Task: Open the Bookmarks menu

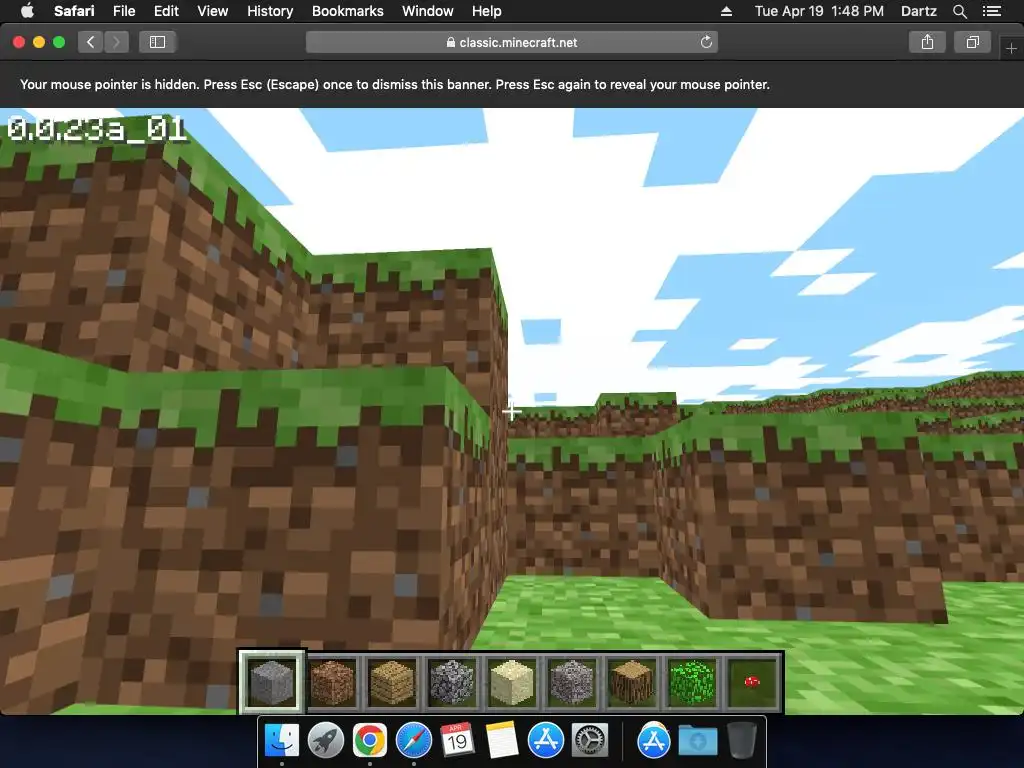Action: pos(347,11)
